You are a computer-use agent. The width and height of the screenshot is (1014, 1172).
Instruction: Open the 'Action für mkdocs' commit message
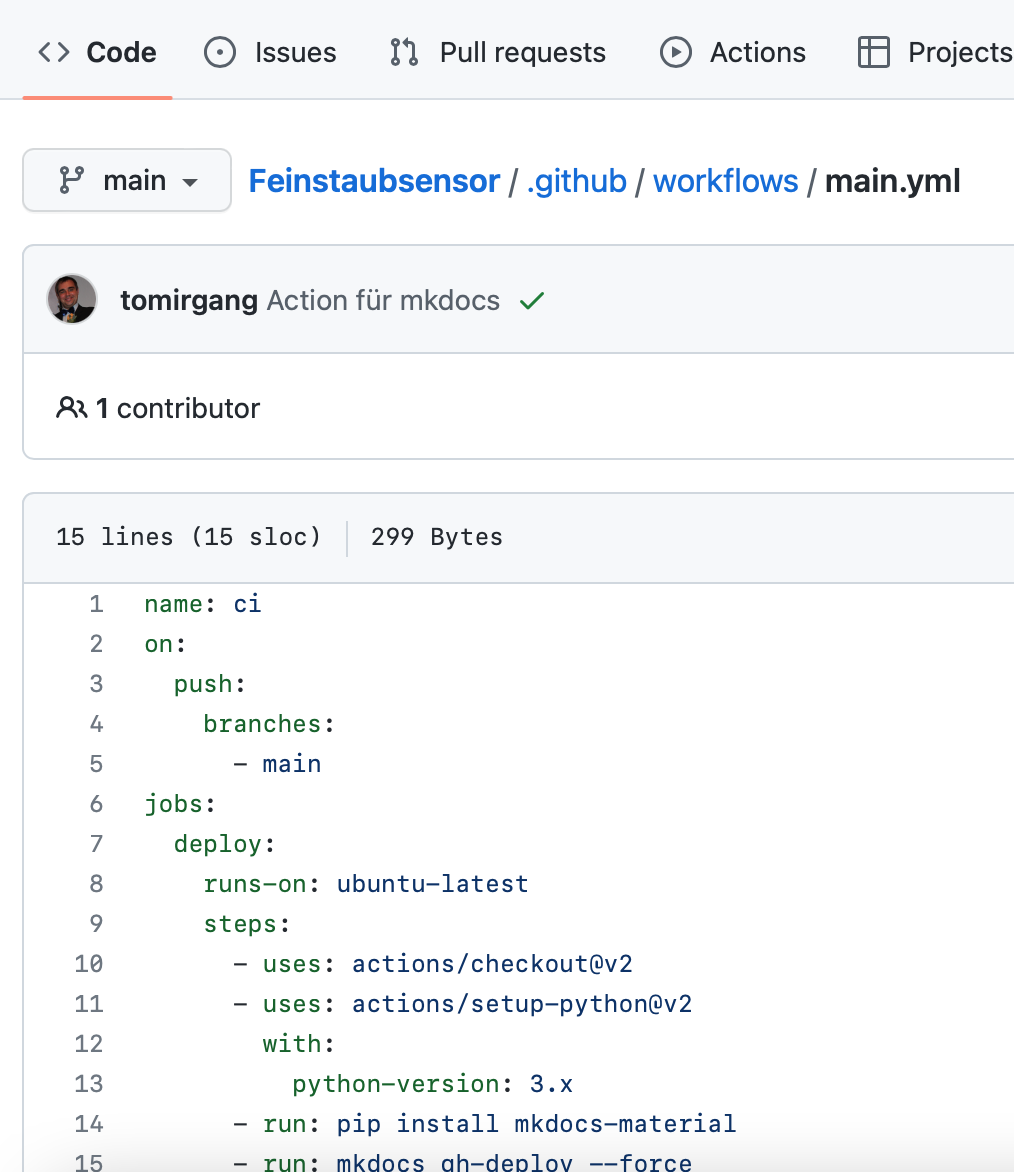point(383,300)
